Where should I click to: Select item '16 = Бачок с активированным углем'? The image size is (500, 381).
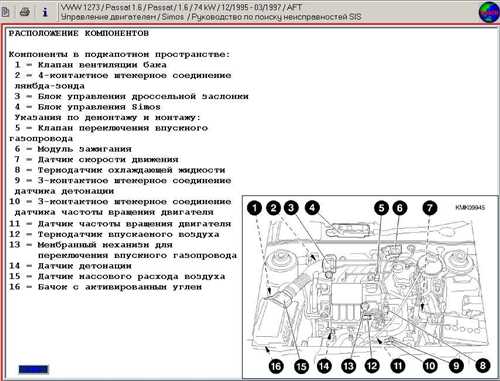pos(105,287)
